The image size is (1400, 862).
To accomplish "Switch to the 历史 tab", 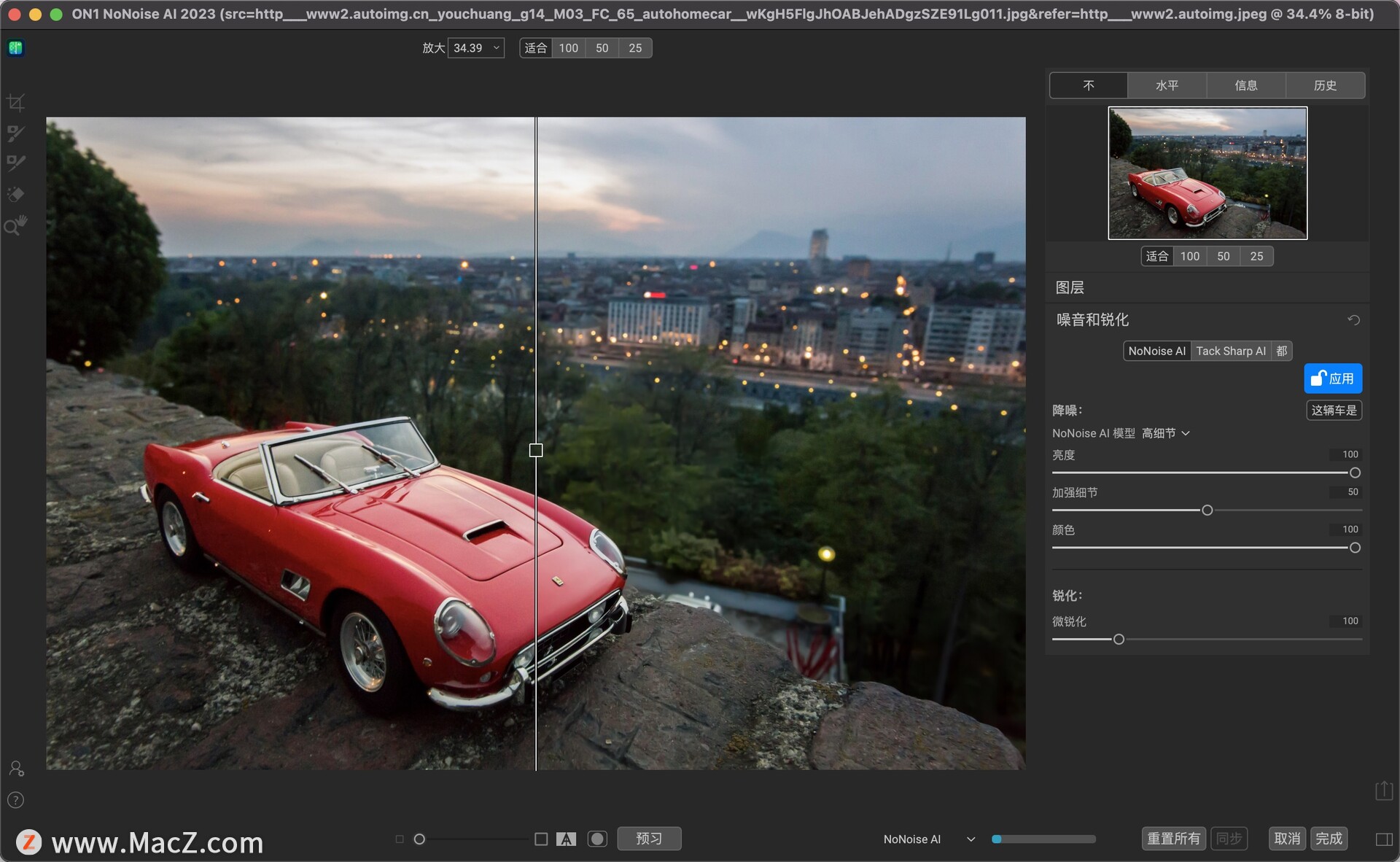I will pyautogui.click(x=1325, y=85).
